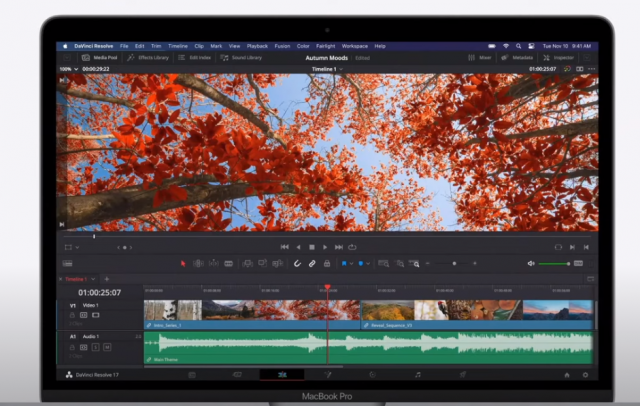
Task: Select the Blade Edit tool
Action: 229,264
